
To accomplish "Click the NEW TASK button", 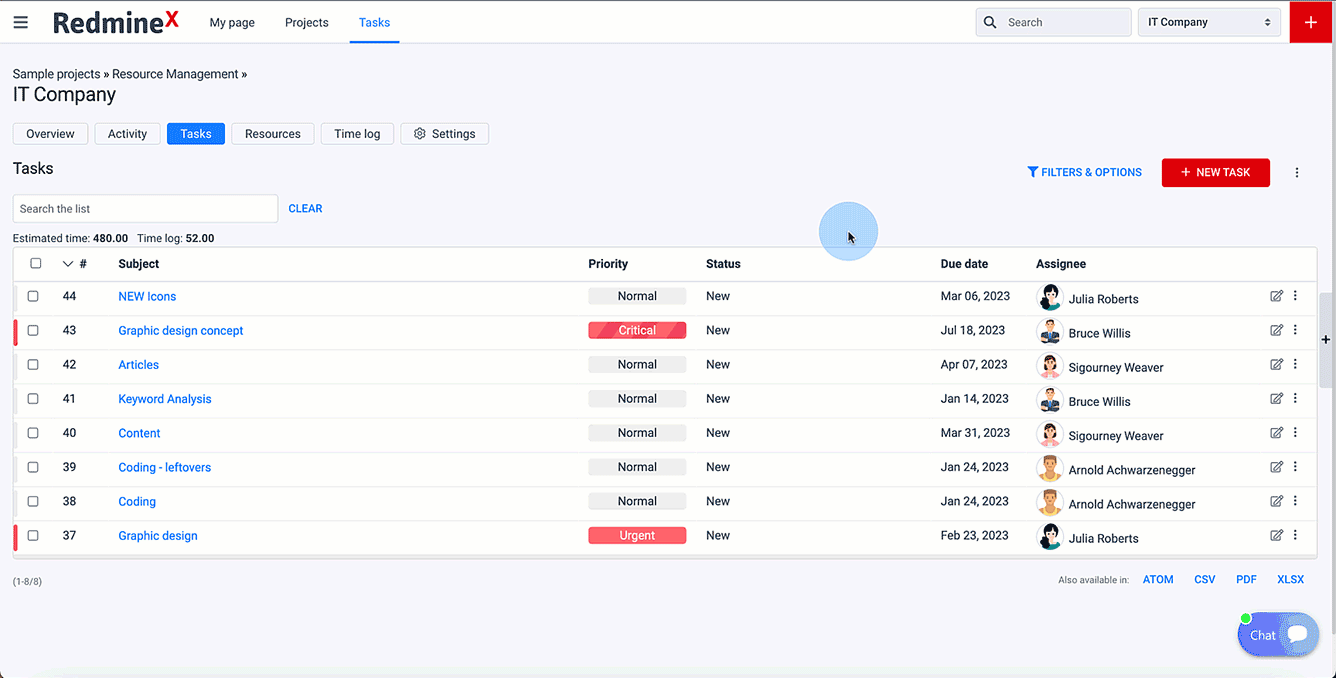I will coord(1215,172).
